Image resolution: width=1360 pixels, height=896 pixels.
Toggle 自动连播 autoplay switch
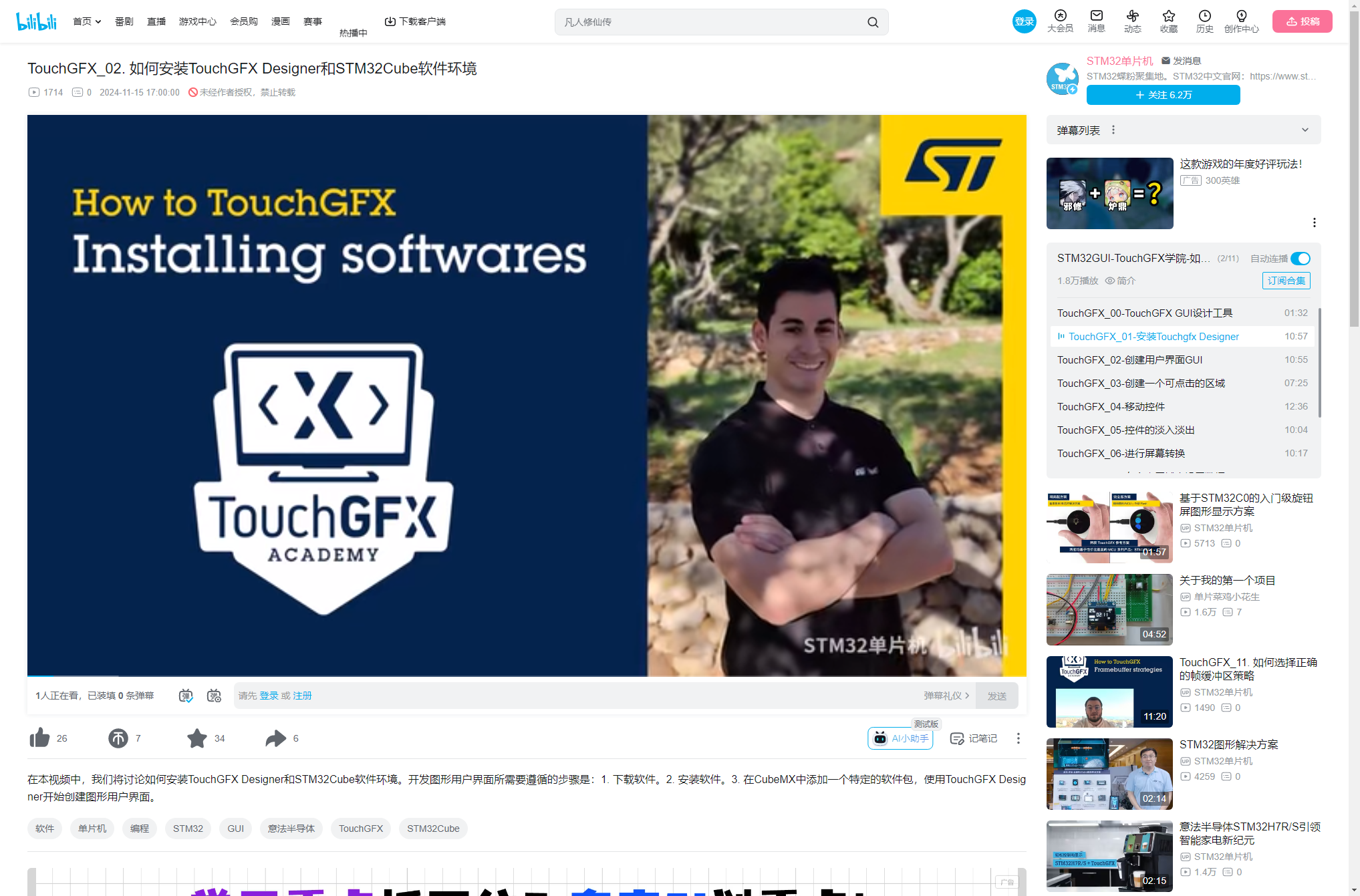(1301, 259)
